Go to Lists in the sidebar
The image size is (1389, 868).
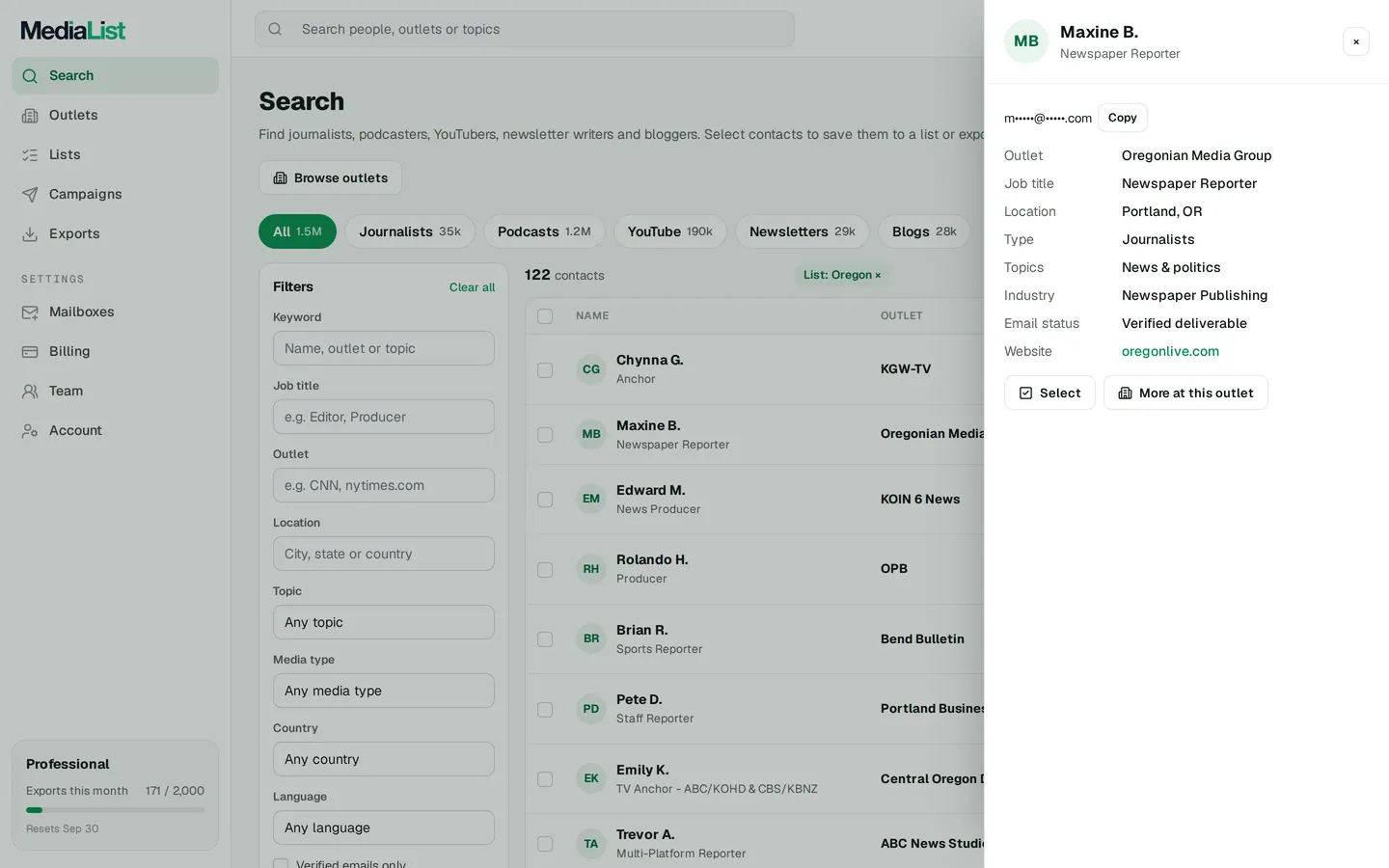115,154
